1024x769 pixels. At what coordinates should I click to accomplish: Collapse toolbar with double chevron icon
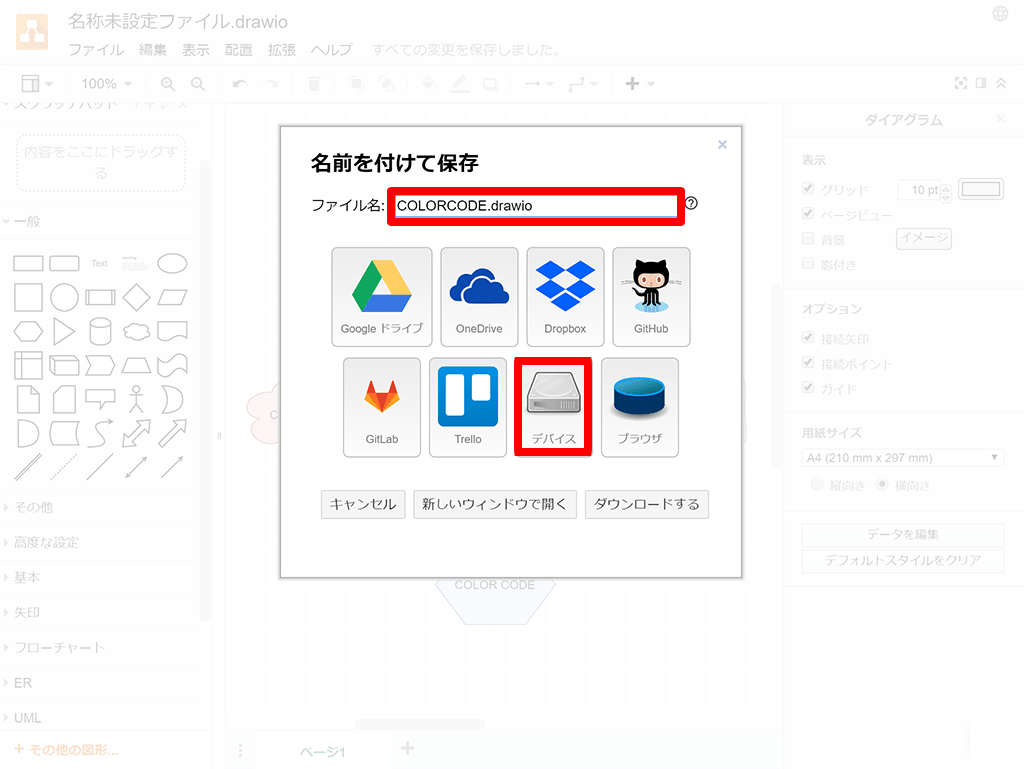click(x=1000, y=83)
